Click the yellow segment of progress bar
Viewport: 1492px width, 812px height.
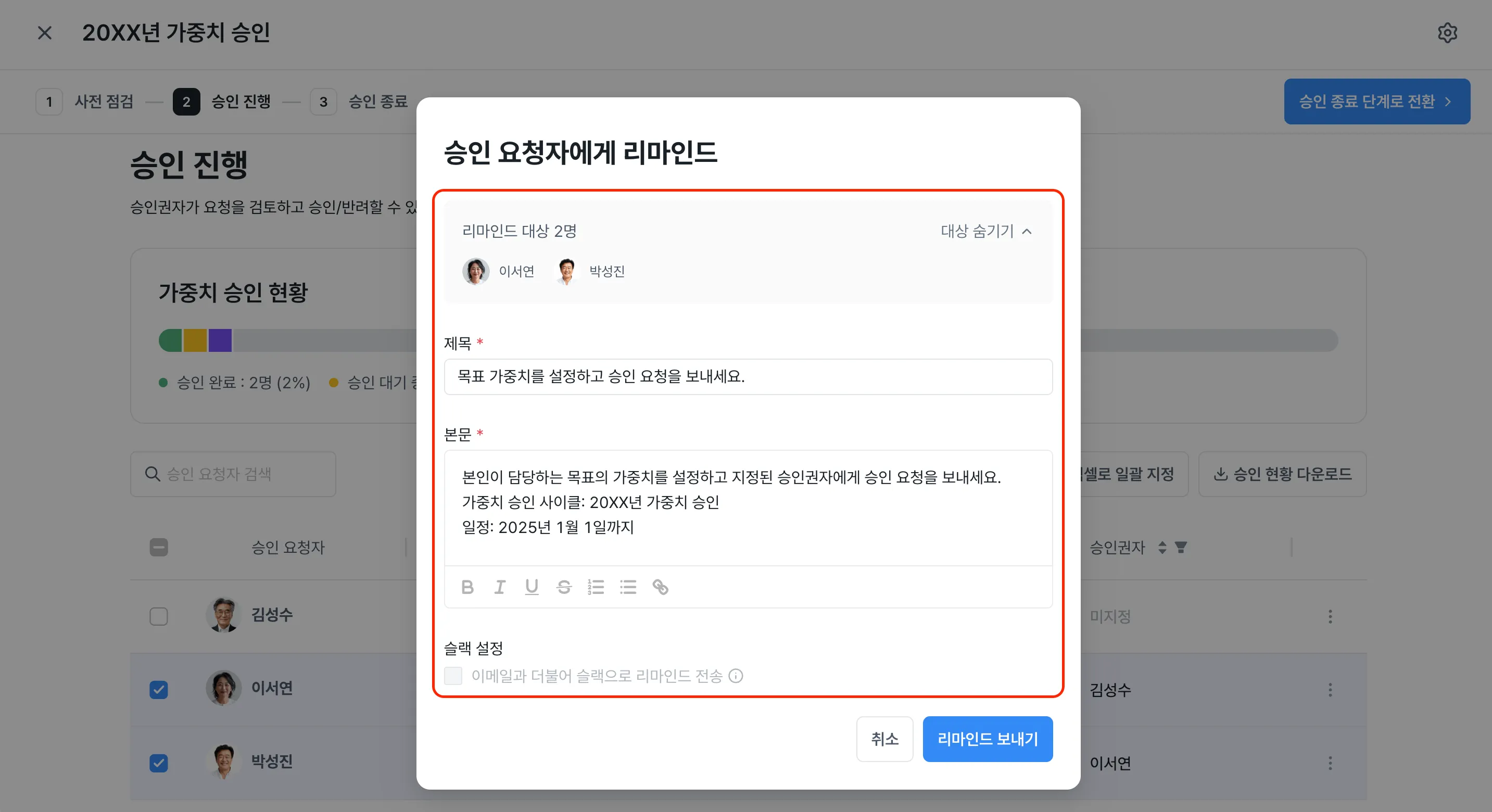(x=195, y=340)
